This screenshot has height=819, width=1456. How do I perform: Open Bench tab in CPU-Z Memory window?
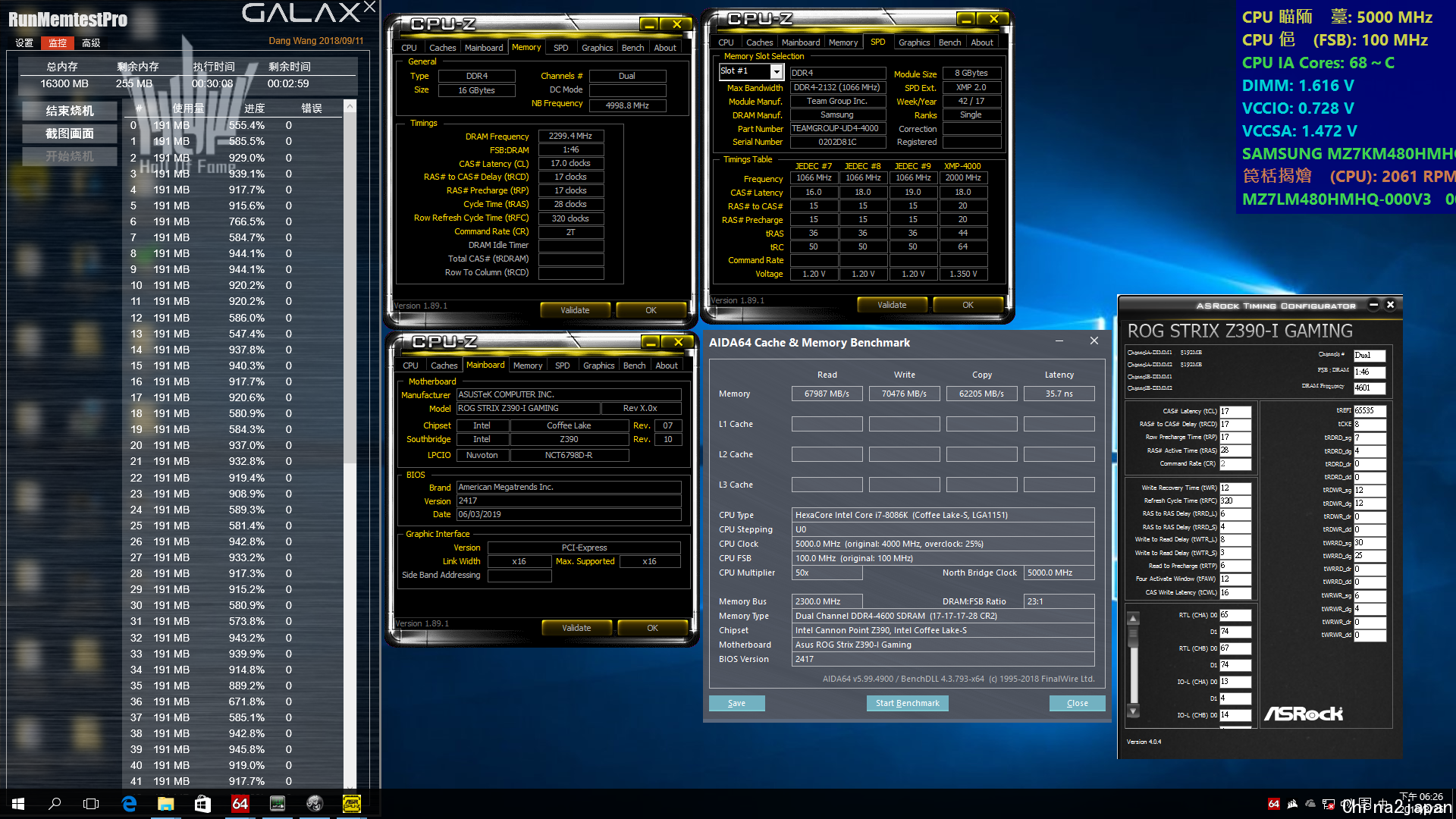click(633, 48)
